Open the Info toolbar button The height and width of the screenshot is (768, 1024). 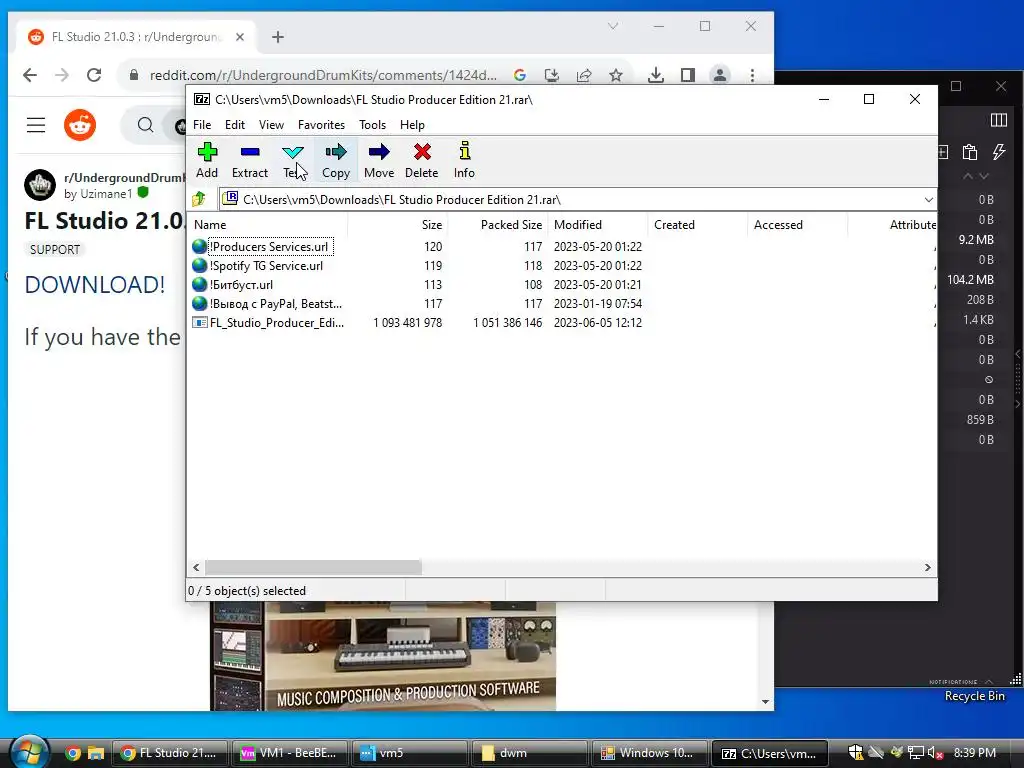464,160
